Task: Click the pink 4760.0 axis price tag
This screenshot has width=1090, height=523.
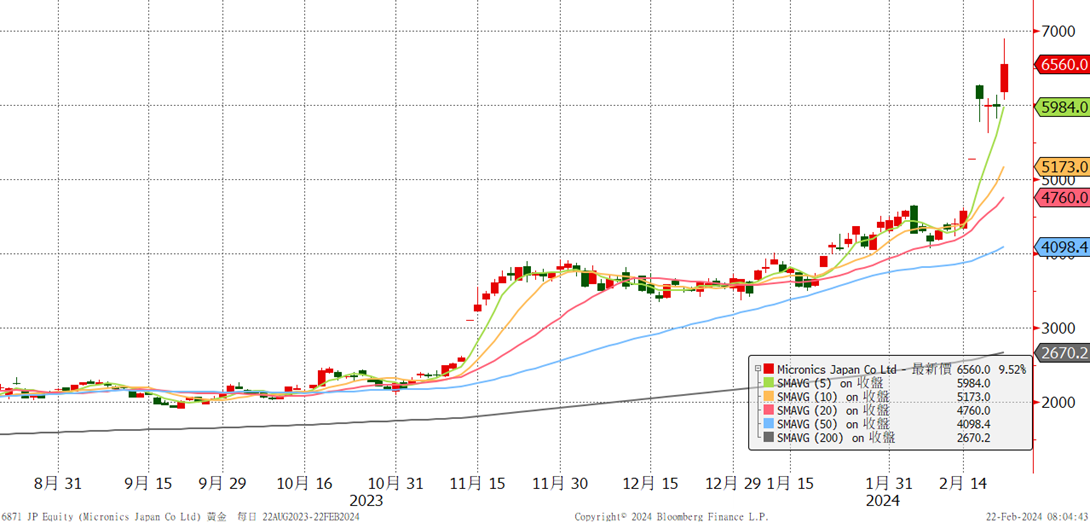Action: (1062, 198)
